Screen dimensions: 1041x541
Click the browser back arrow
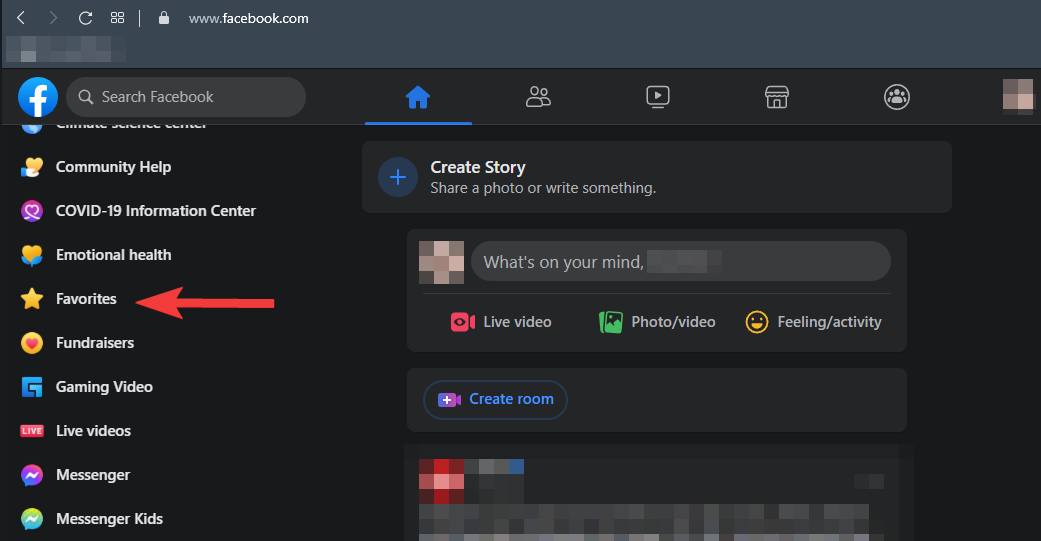[21, 18]
